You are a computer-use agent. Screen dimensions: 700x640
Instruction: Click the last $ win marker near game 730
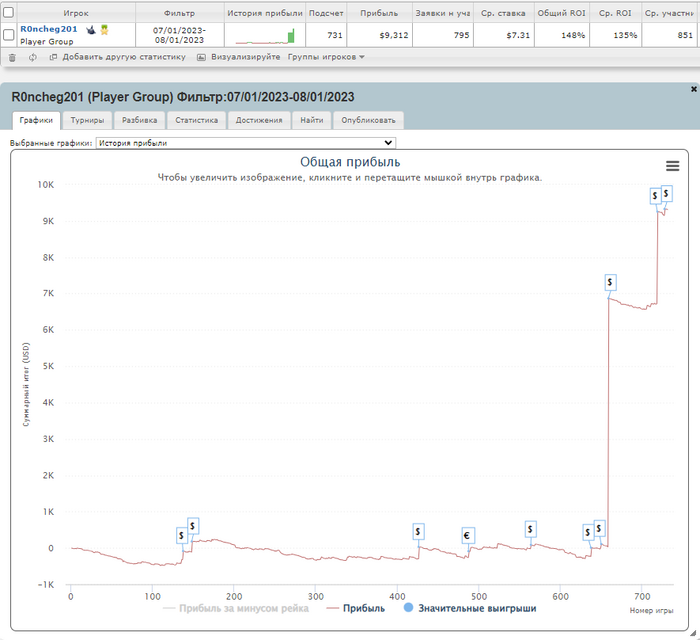(x=666, y=193)
